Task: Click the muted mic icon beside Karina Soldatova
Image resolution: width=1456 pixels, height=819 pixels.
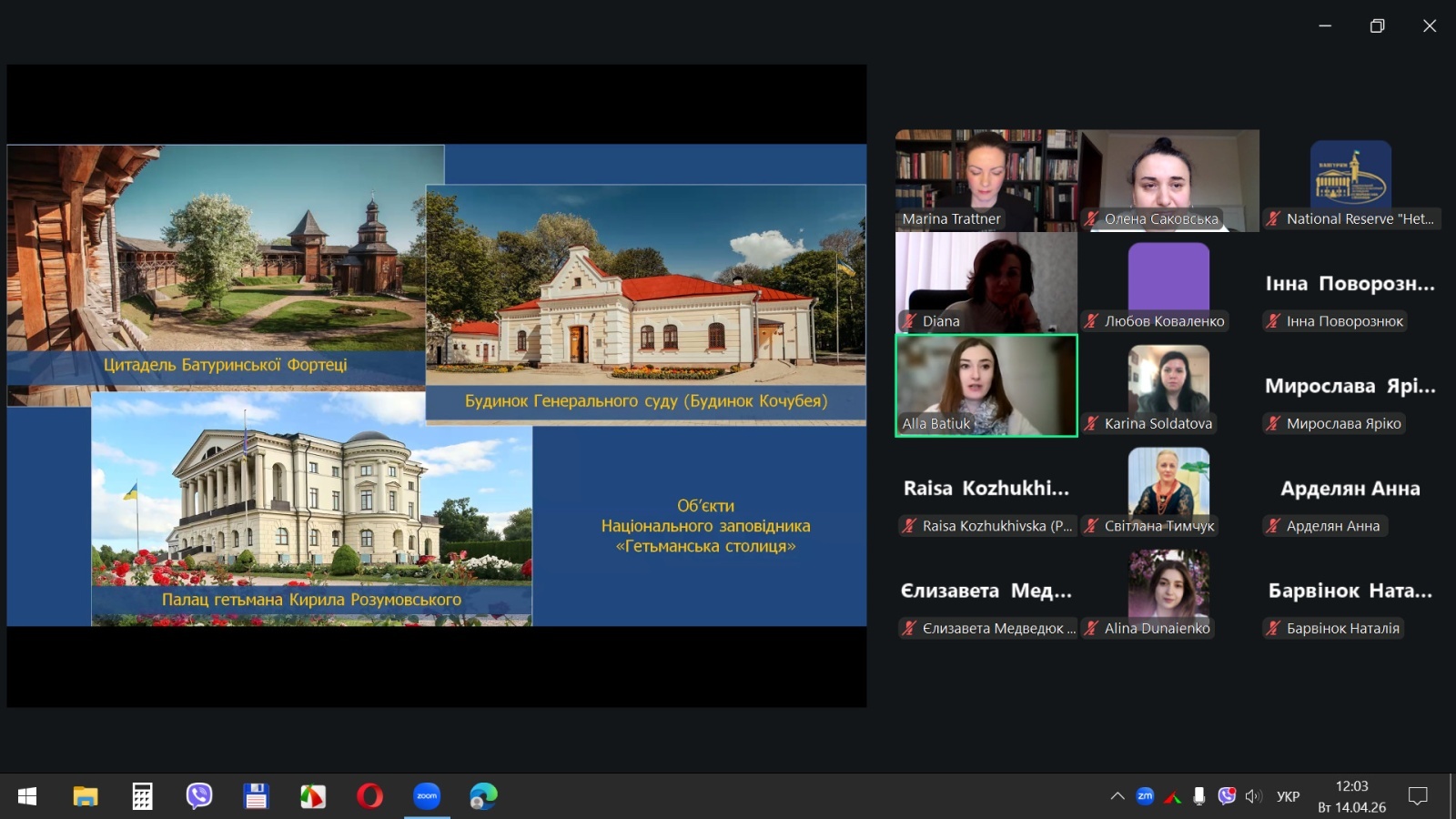Action: [x=1091, y=423]
